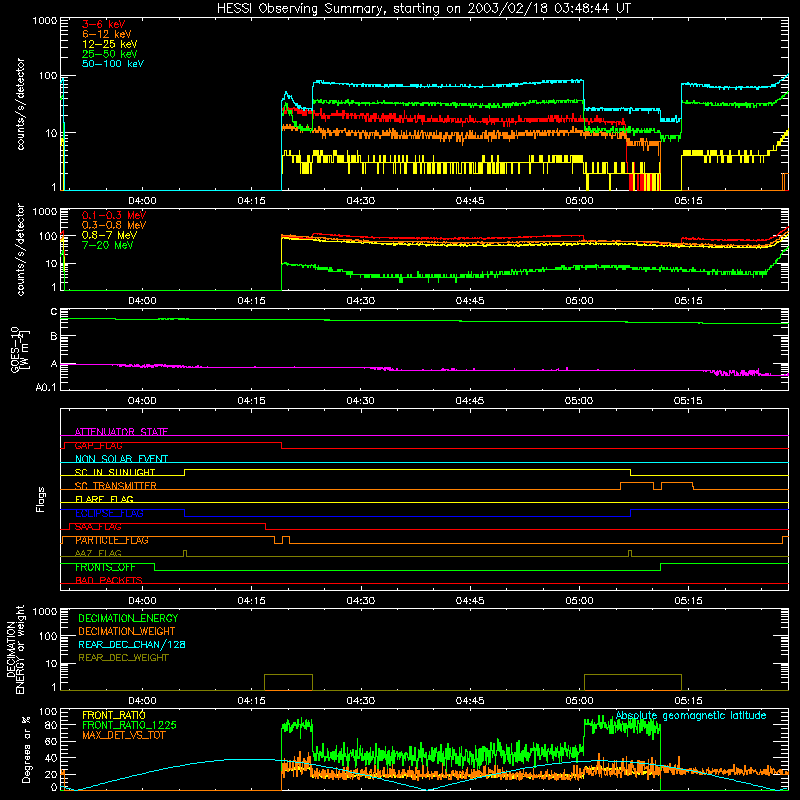800x800 pixels.
Task: Select the SAA_FLAG label
Action: (98, 527)
